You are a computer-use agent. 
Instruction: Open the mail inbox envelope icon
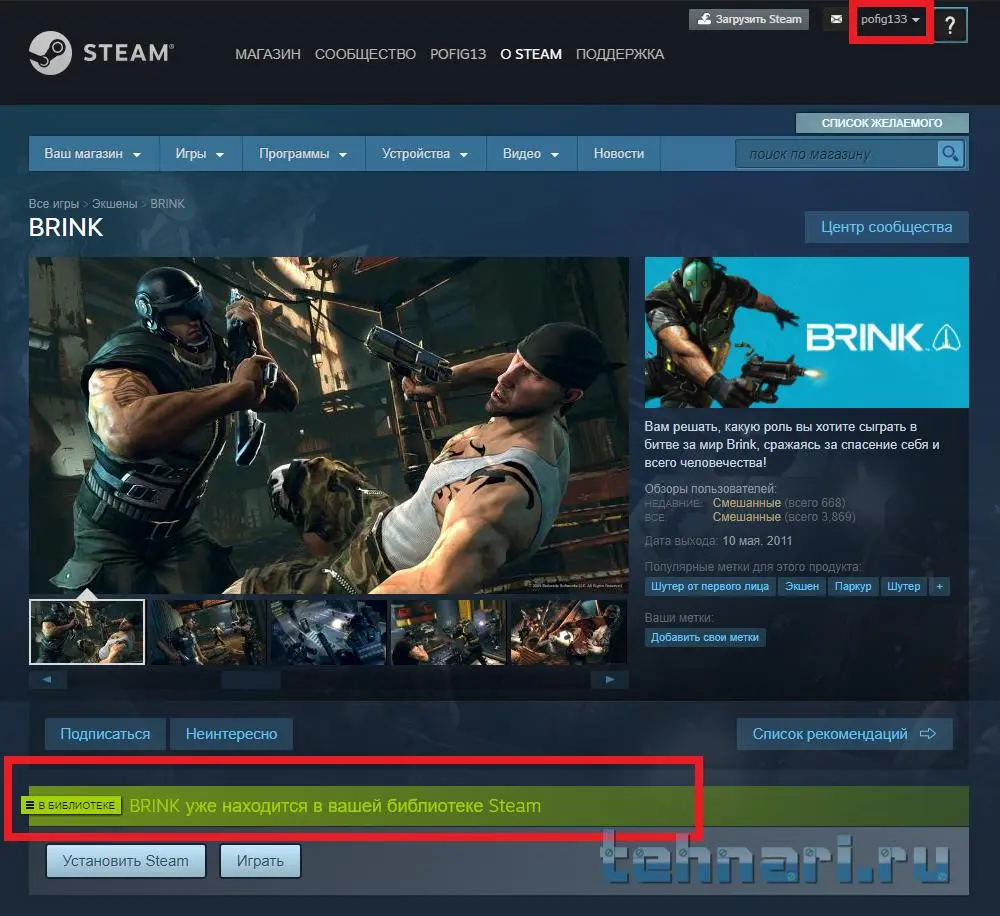point(836,19)
